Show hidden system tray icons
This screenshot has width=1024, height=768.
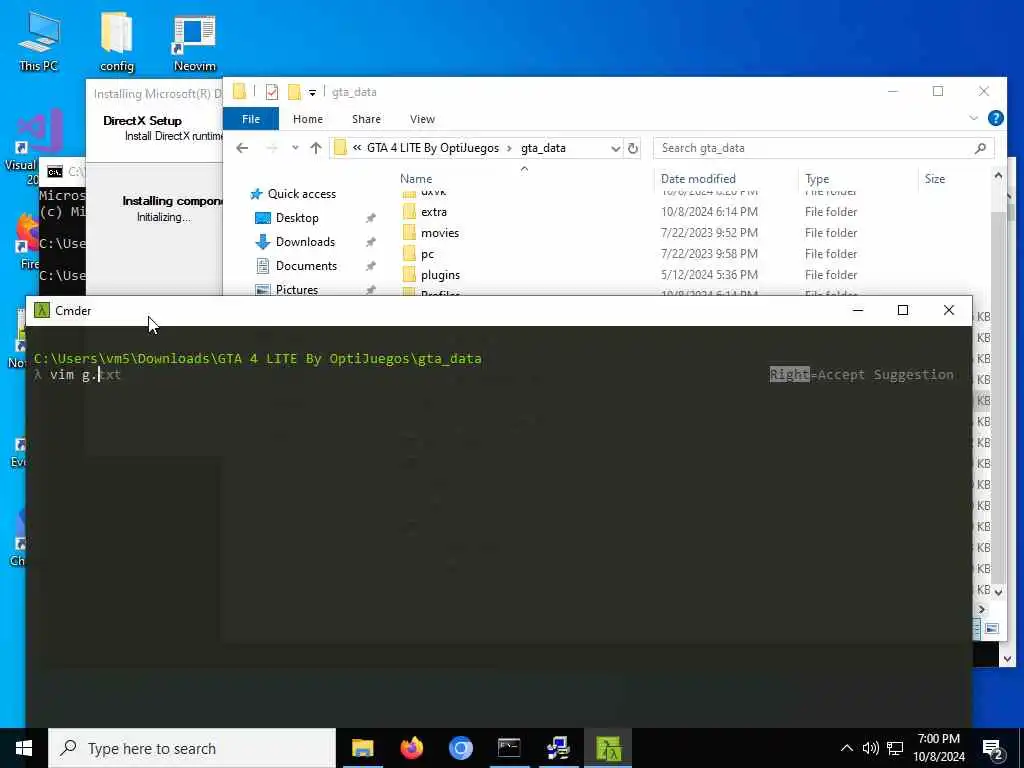pyautogui.click(x=846, y=748)
